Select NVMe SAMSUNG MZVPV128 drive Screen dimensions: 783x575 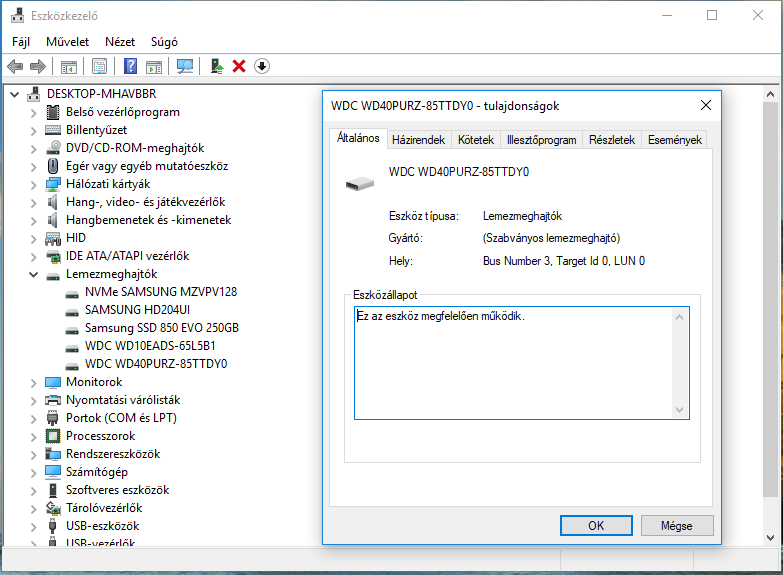161,292
